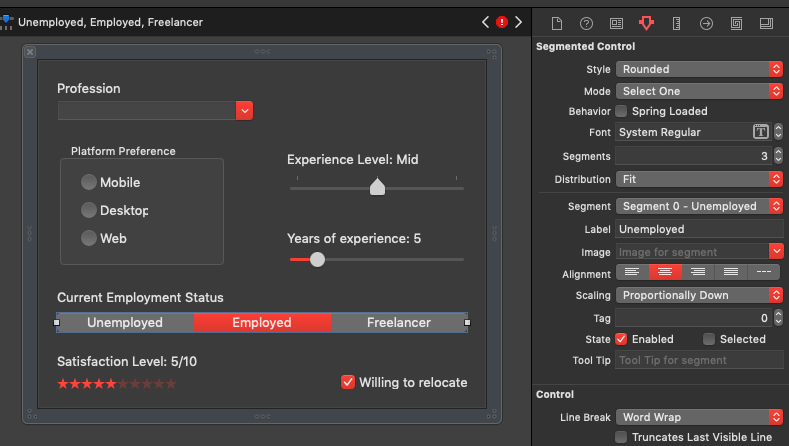This screenshot has width=789, height=446.
Task: Set segment alignment to left
Action: [x=631, y=272]
